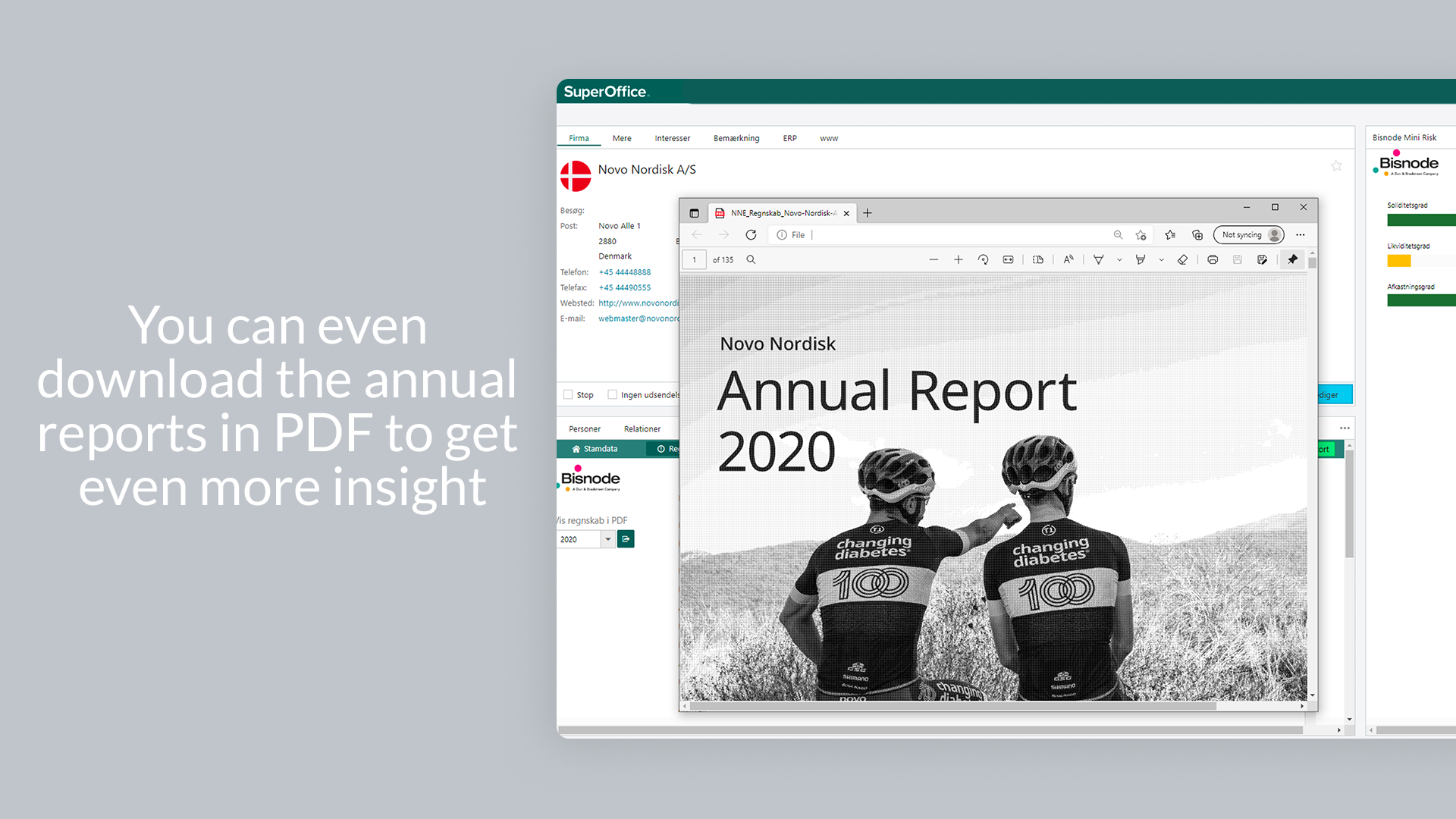Viewport: 1456px width, 819px height.
Task: Click the yellow Likviditetsgrad indicator bar
Action: pos(1399,261)
